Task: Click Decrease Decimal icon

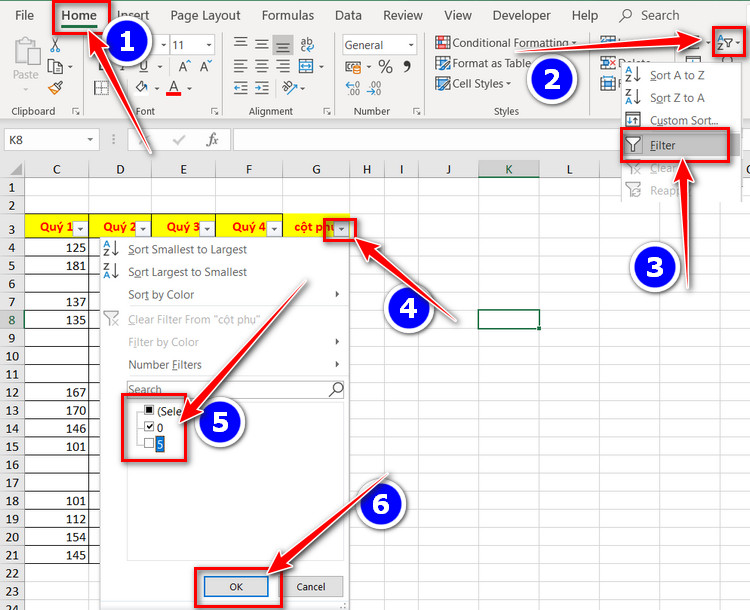Action: 374,88
